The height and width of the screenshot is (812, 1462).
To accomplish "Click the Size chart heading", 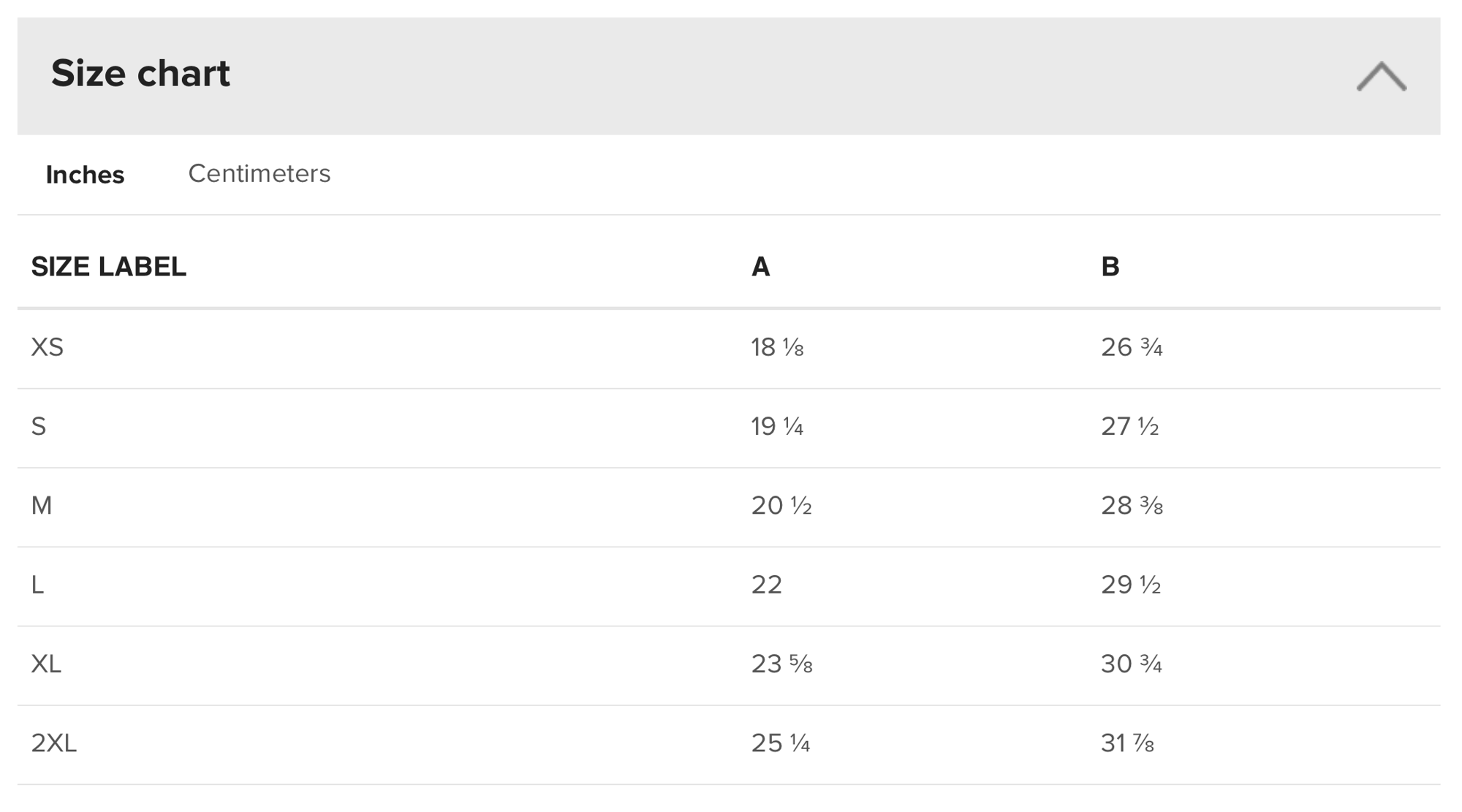I will [x=140, y=73].
